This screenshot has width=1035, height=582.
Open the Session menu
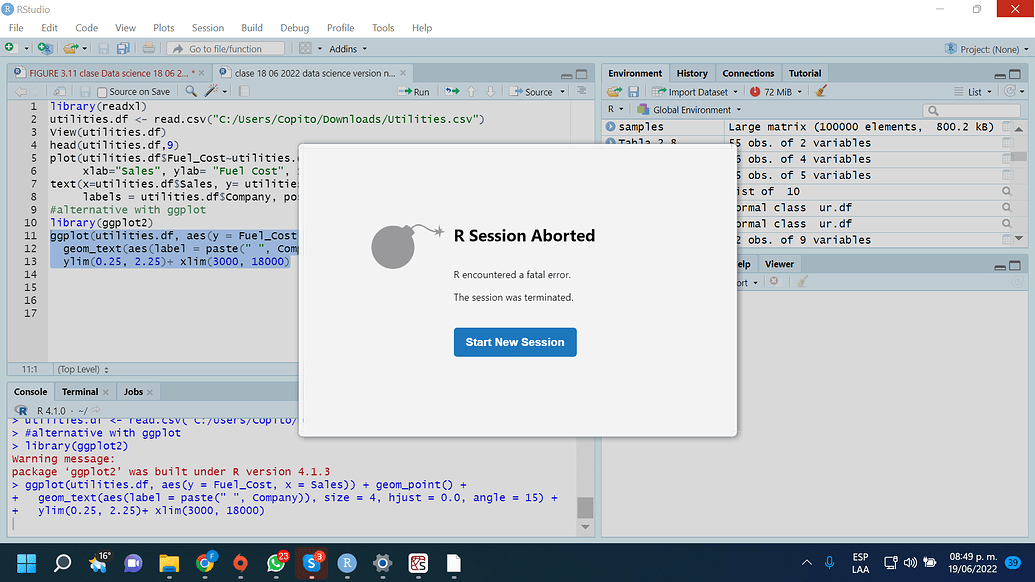pyautogui.click(x=207, y=27)
